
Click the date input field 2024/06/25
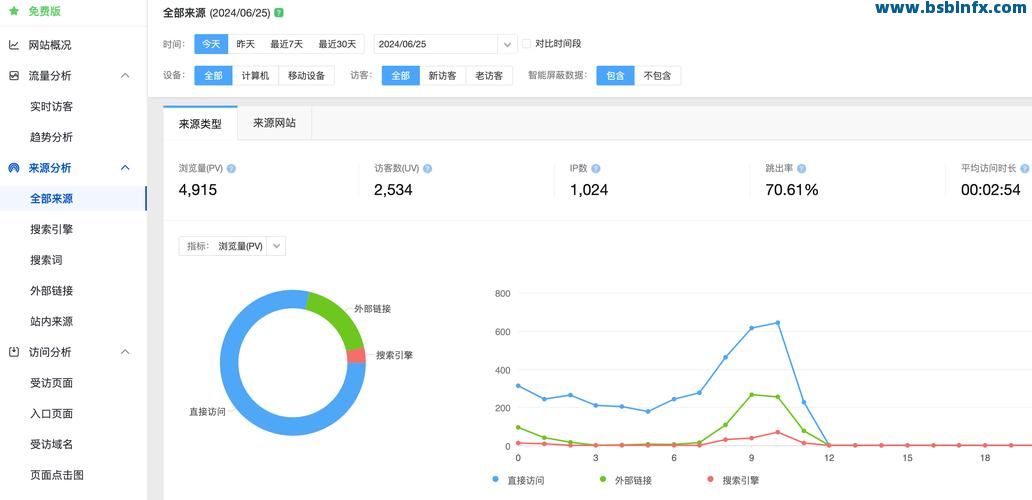coord(435,44)
